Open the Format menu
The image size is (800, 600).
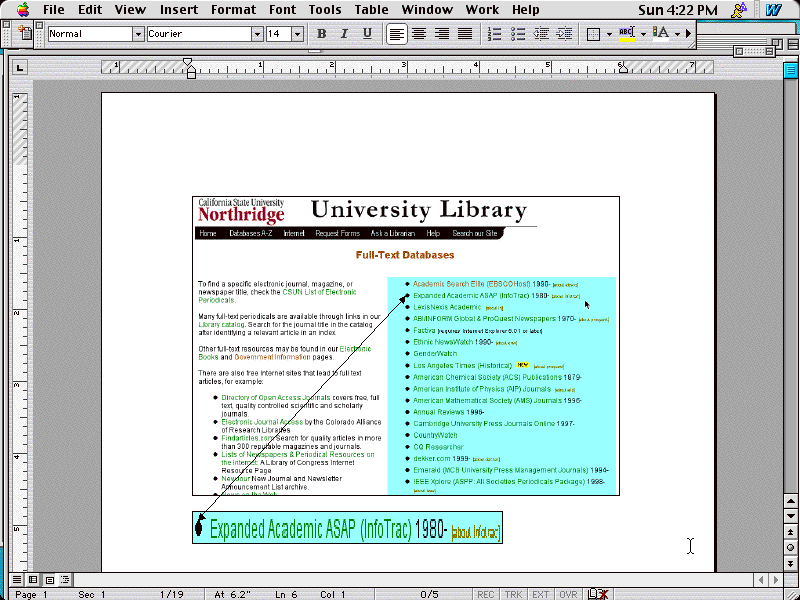[x=235, y=10]
